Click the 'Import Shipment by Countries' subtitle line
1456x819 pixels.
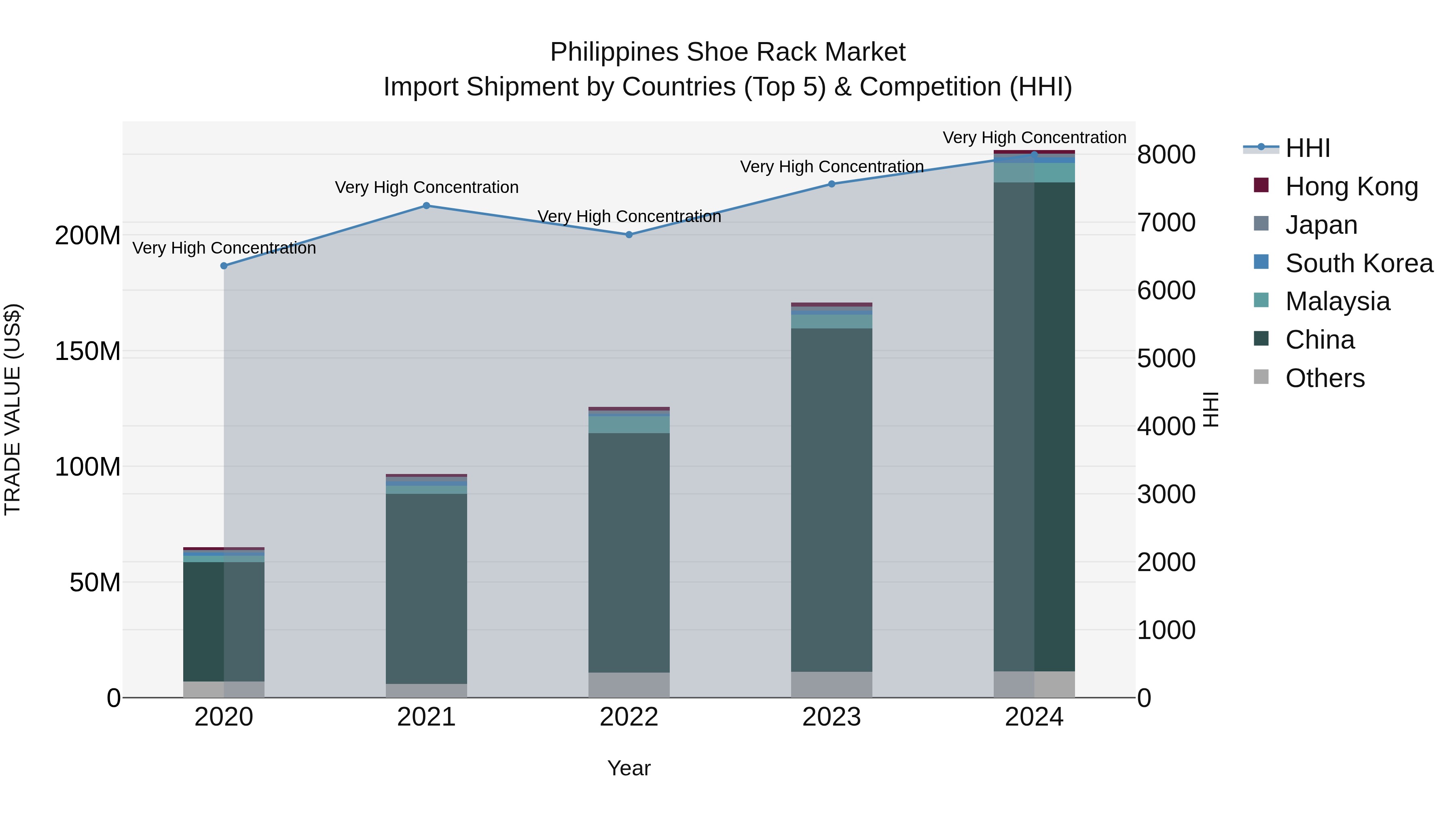728,87
